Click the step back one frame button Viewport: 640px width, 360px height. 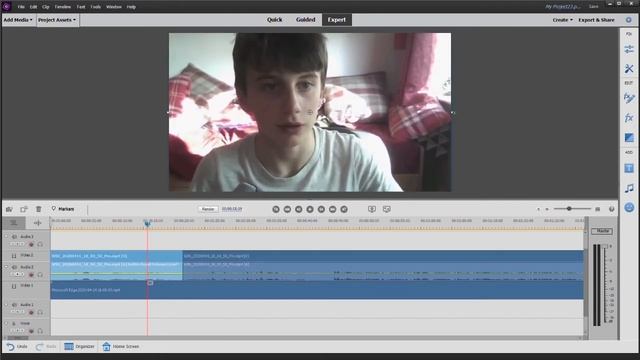[x=299, y=209]
